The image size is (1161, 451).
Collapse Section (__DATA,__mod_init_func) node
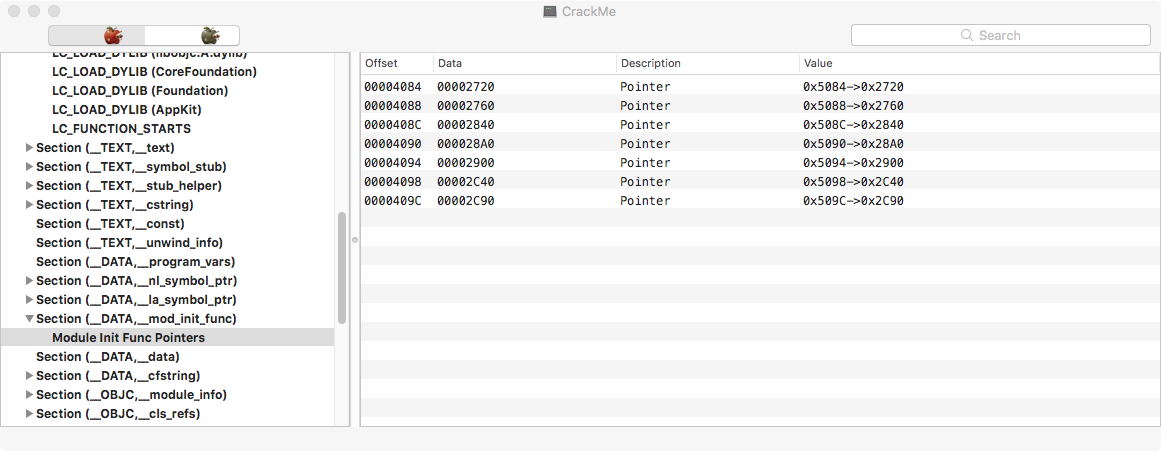29,319
